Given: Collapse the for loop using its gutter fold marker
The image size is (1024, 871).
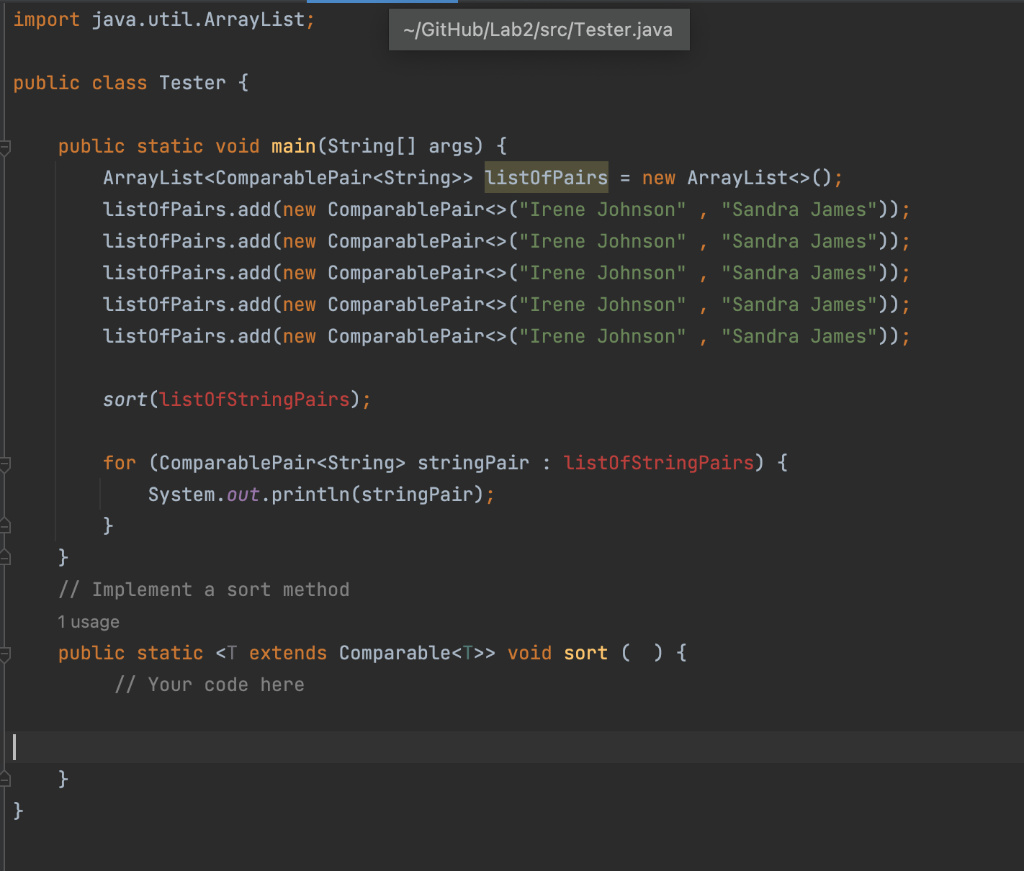Looking at the screenshot, I should coord(5,464).
